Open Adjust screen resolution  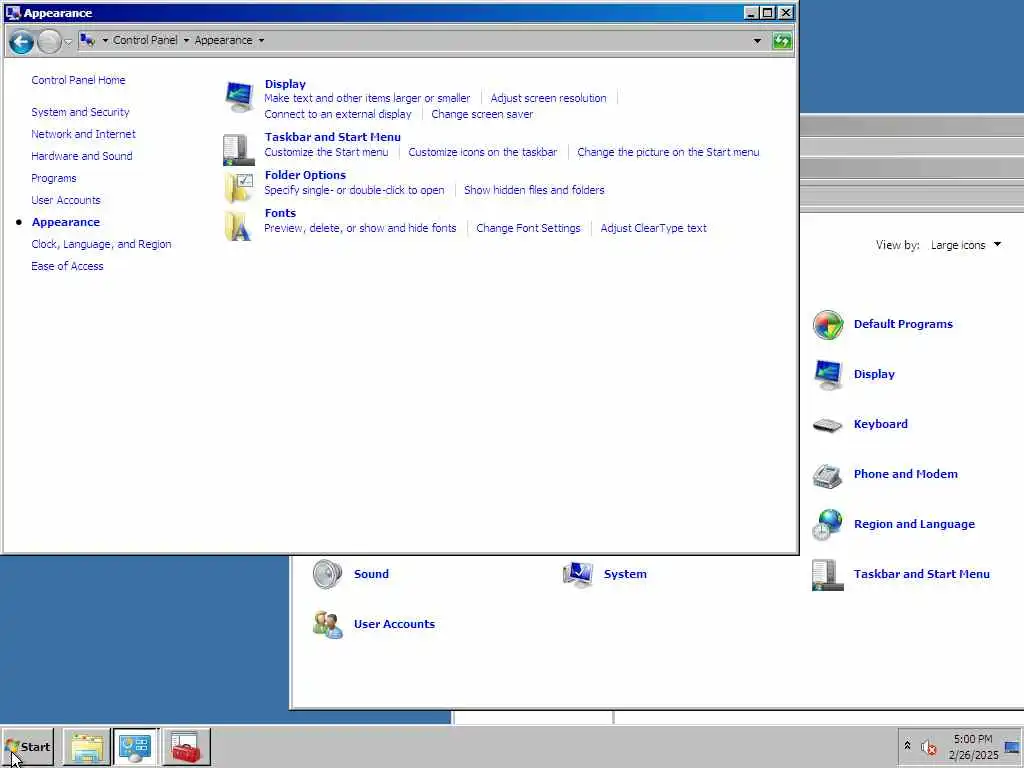pos(549,98)
